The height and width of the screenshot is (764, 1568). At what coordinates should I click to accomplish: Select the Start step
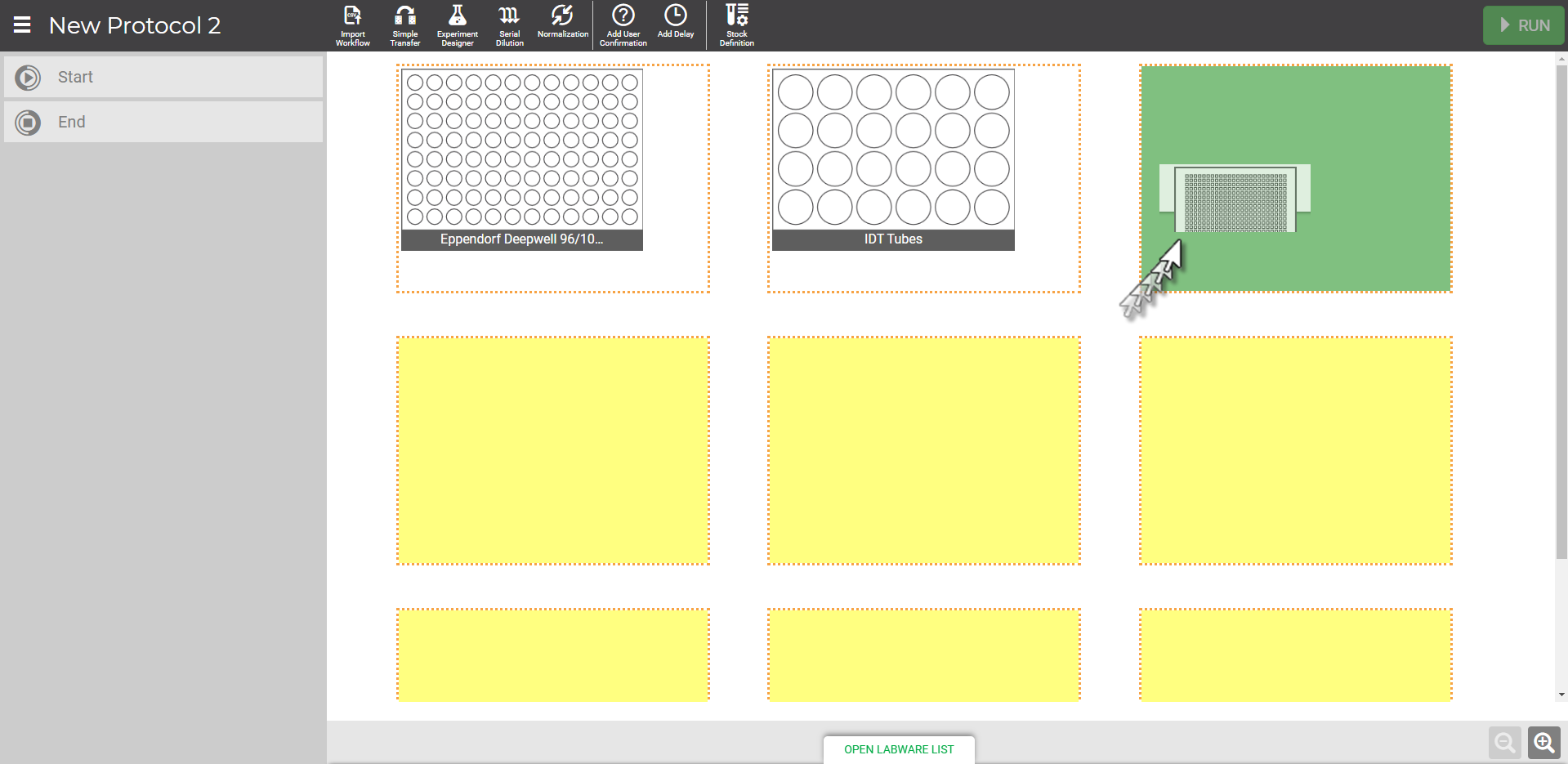click(x=163, y=77)
